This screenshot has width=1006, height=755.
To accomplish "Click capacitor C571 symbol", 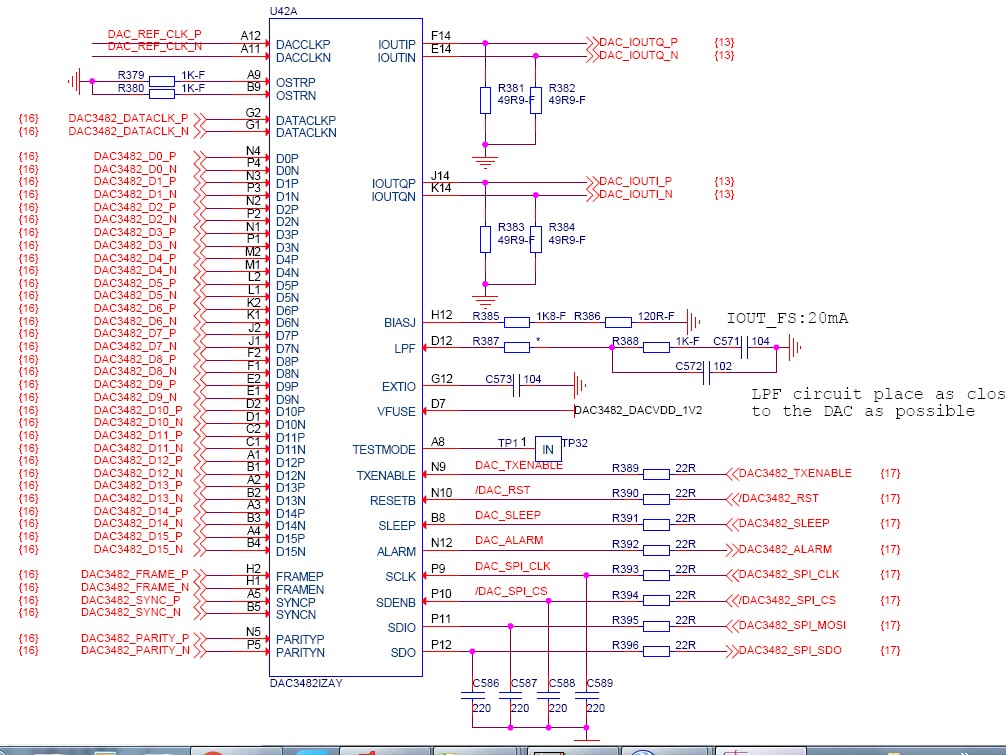I will [x=744, y=348].
